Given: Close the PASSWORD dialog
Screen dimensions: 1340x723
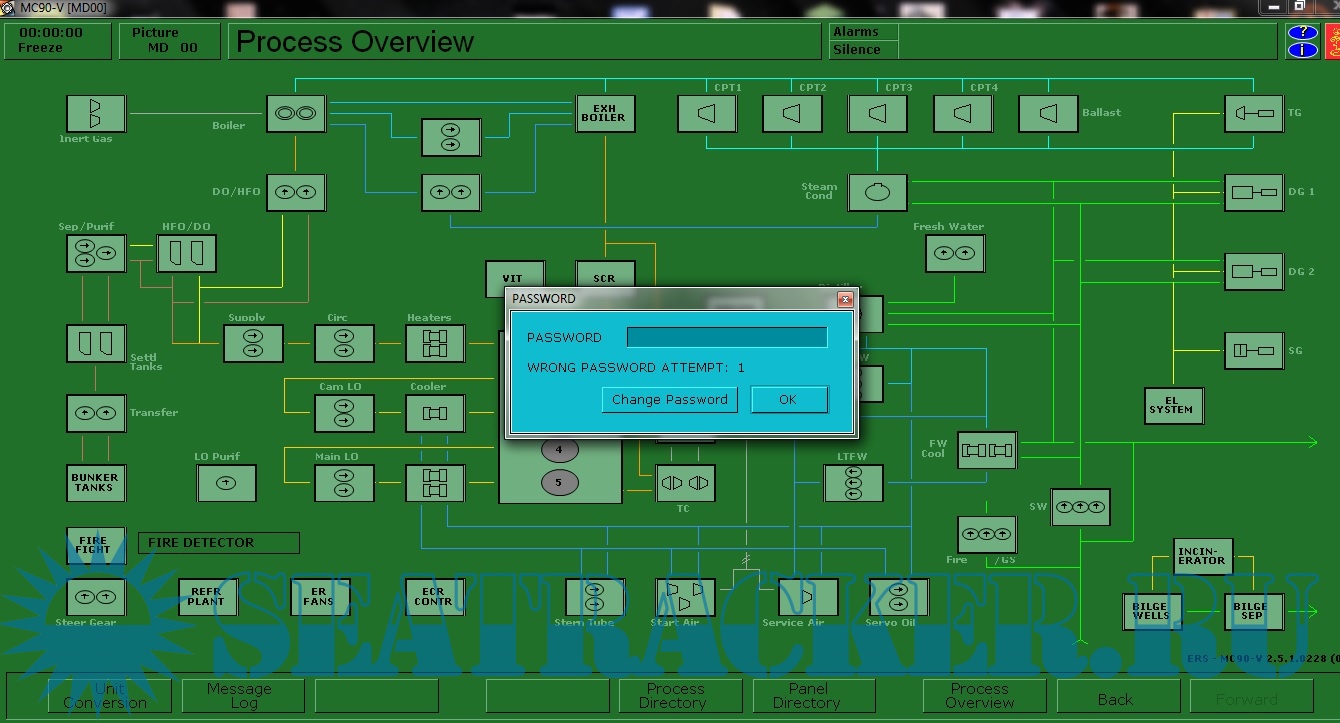Looking at the screenshot, I should tap(845, 299).
